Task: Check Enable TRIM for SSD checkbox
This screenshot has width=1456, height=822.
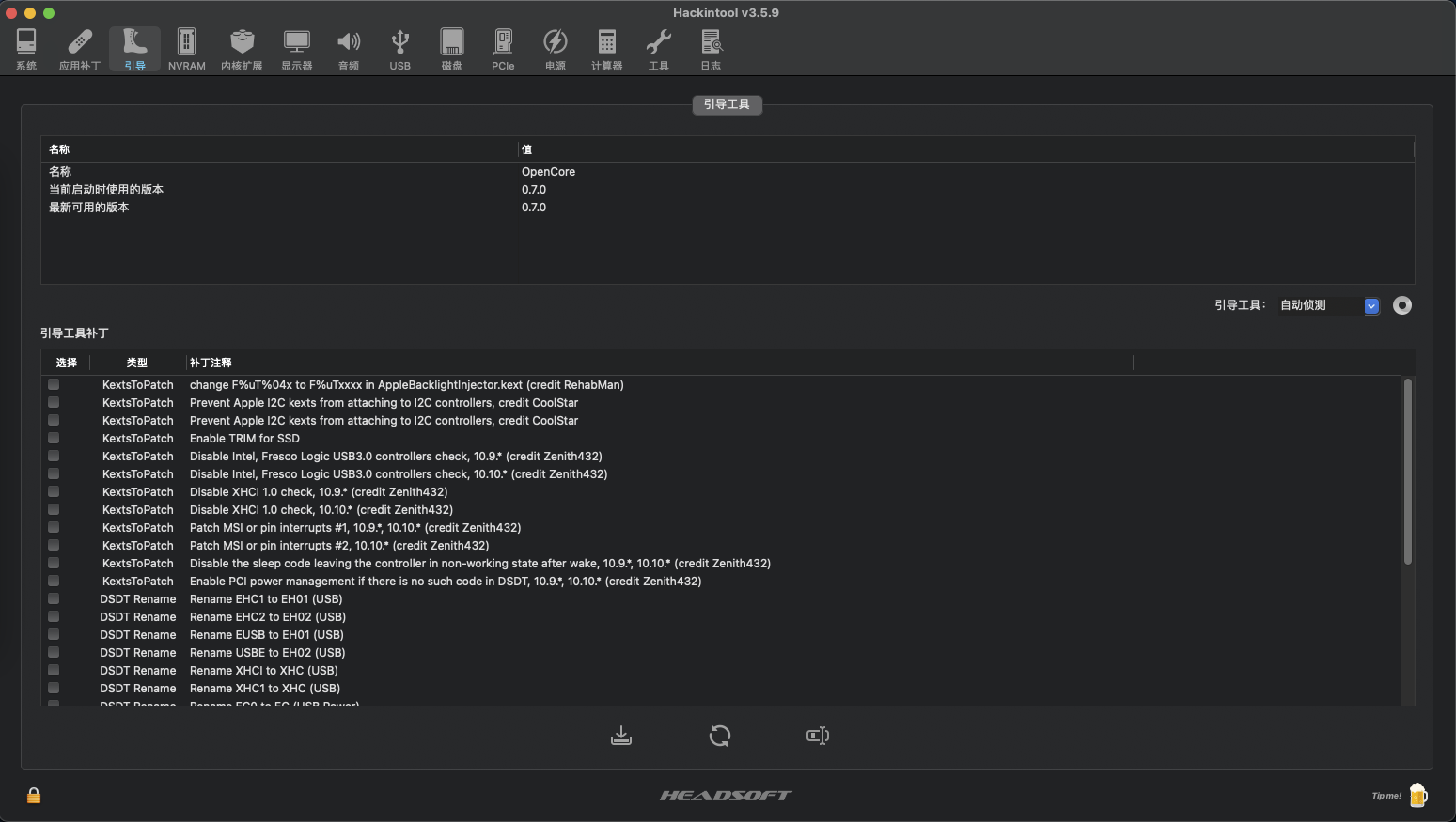Action: pyautogui.click(x=54, y=438)
